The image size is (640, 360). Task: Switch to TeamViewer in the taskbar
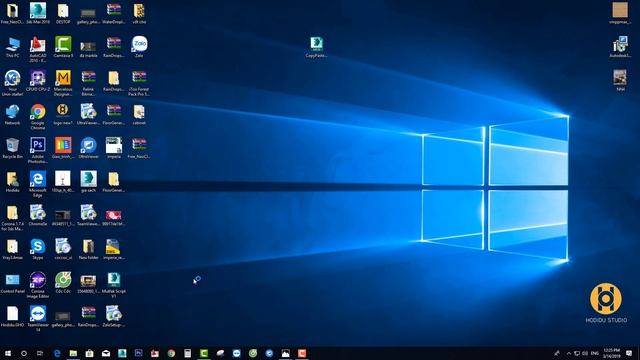[236, 353]
